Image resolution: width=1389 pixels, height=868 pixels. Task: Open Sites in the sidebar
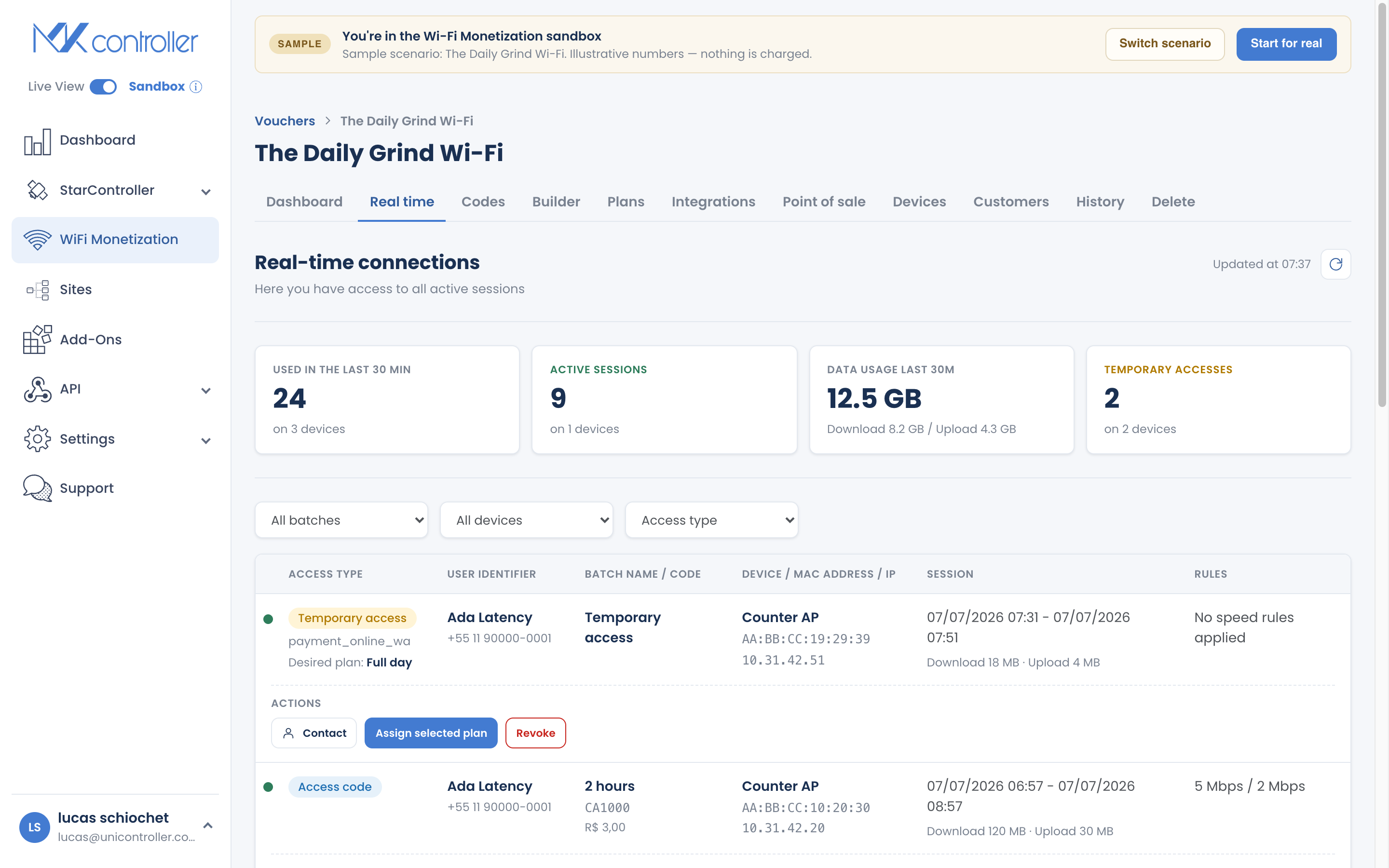coord(115,290)
